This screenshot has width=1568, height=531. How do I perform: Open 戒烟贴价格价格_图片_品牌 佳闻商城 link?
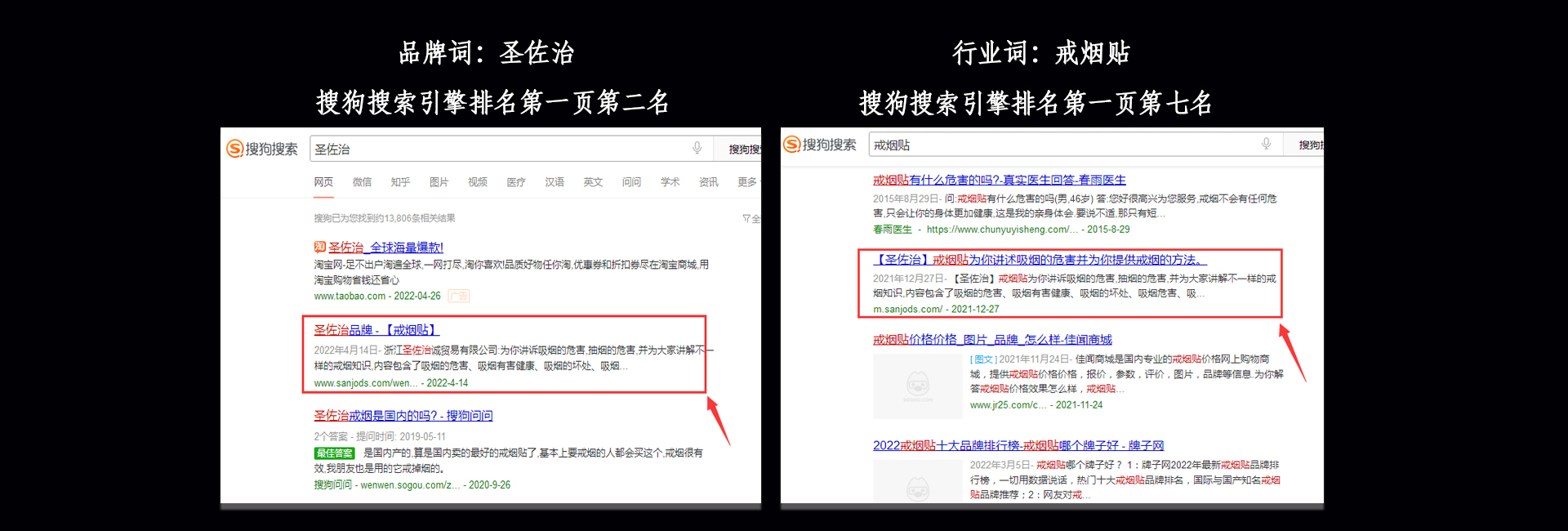(992, 339)
